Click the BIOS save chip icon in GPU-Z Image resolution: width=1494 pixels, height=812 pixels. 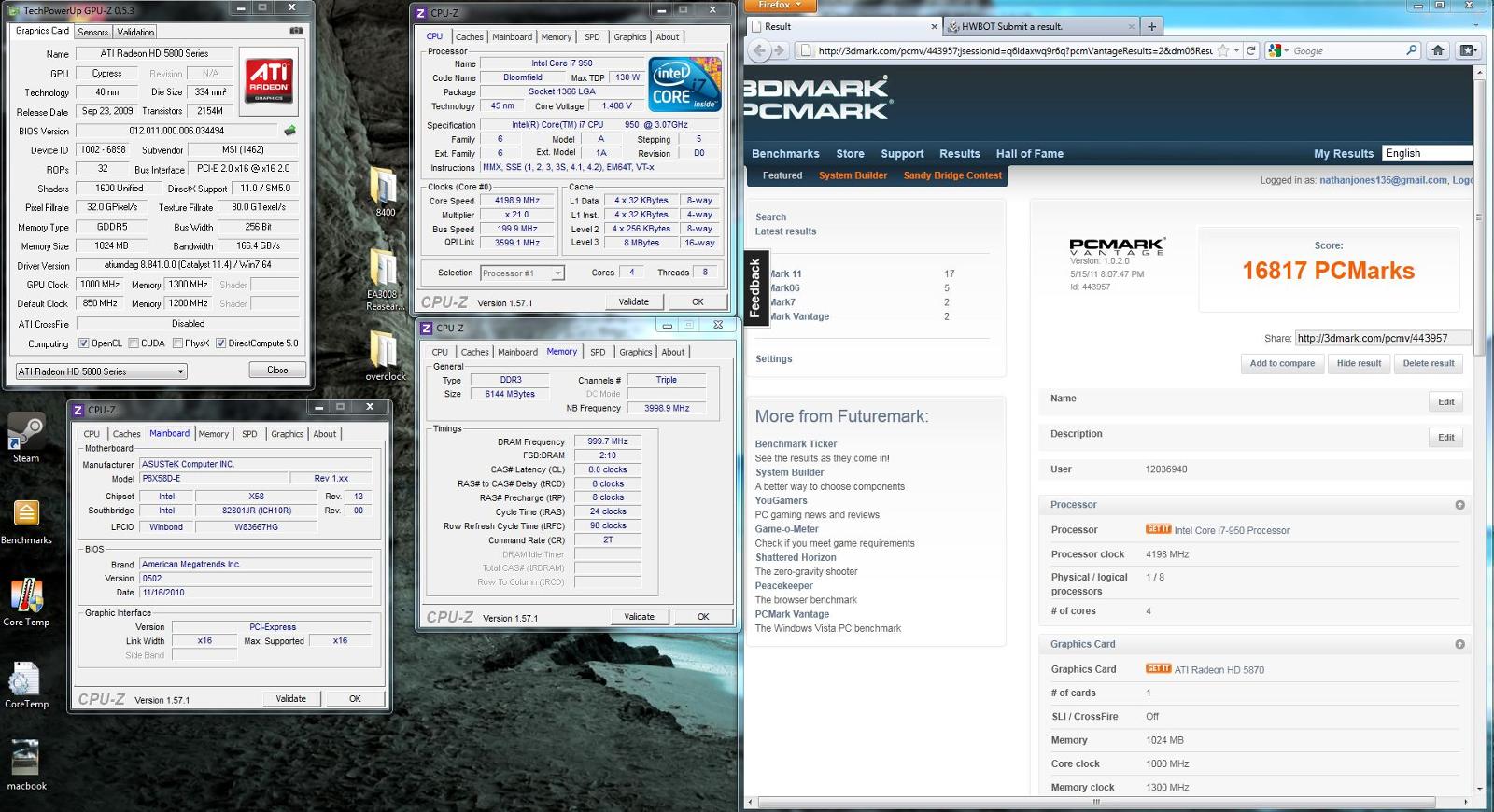click(x=289, y=131)
